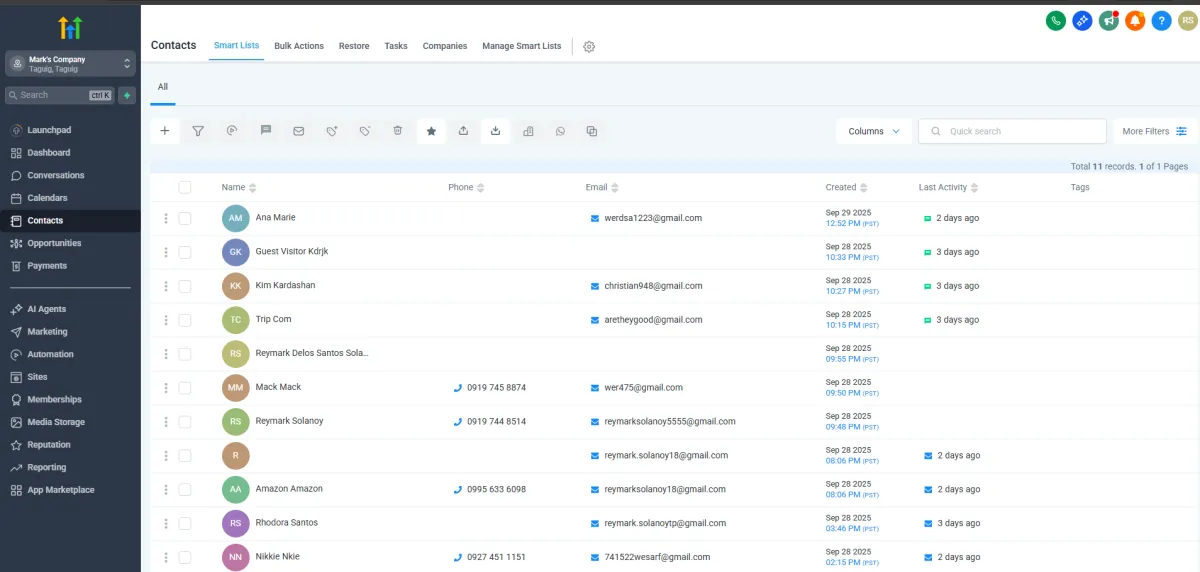Open the Mark's Company account switcher
Screen dimensions: 1200x572
pyautogui.click(x=70, y=63)
